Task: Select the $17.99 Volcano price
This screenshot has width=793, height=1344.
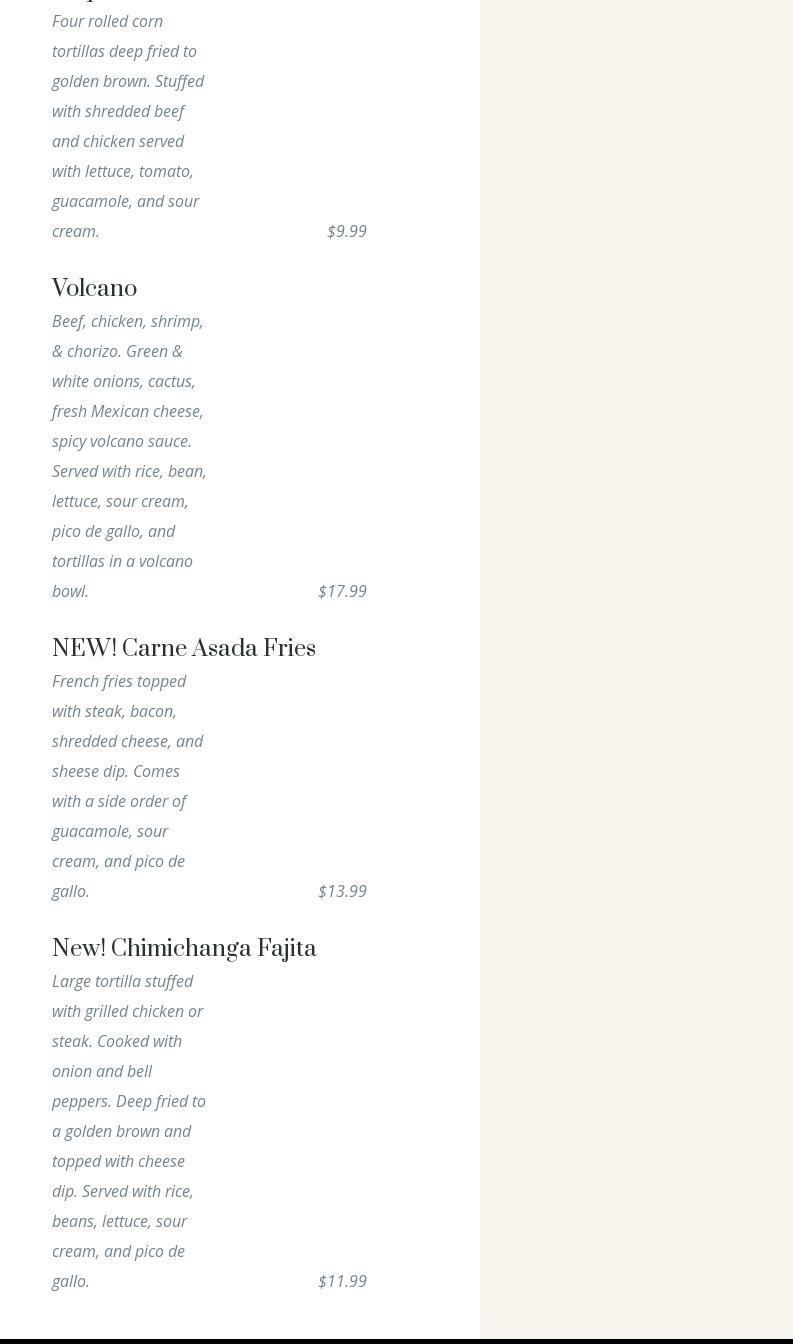Action: tap(342, 591)
